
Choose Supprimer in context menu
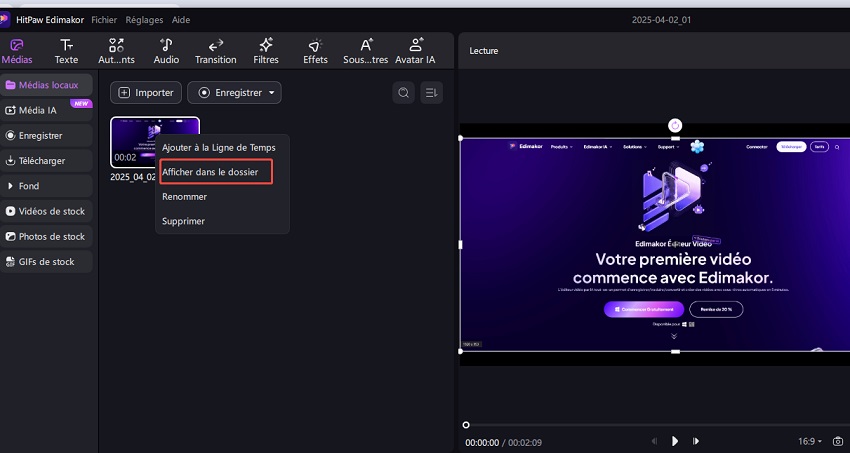(183, 221)
